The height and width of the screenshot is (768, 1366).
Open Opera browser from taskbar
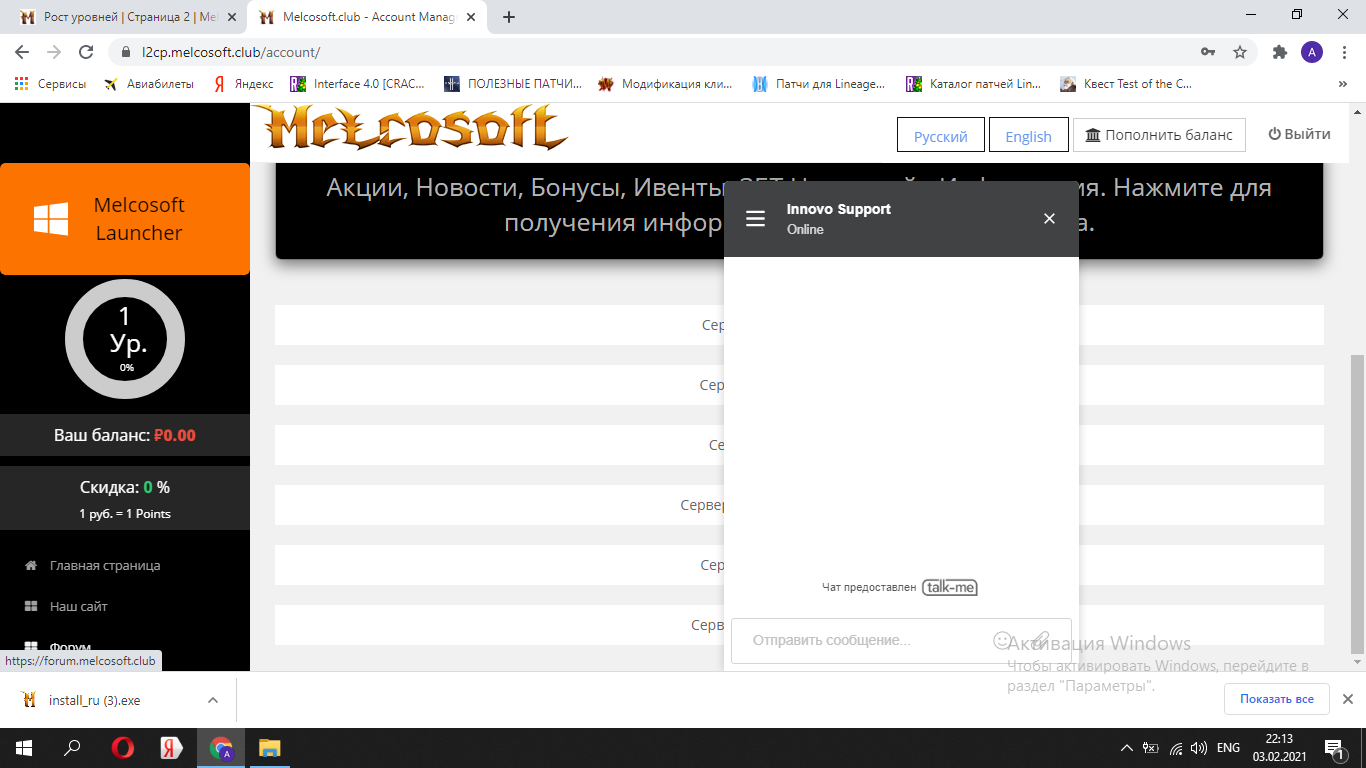(x=123, y=748)
